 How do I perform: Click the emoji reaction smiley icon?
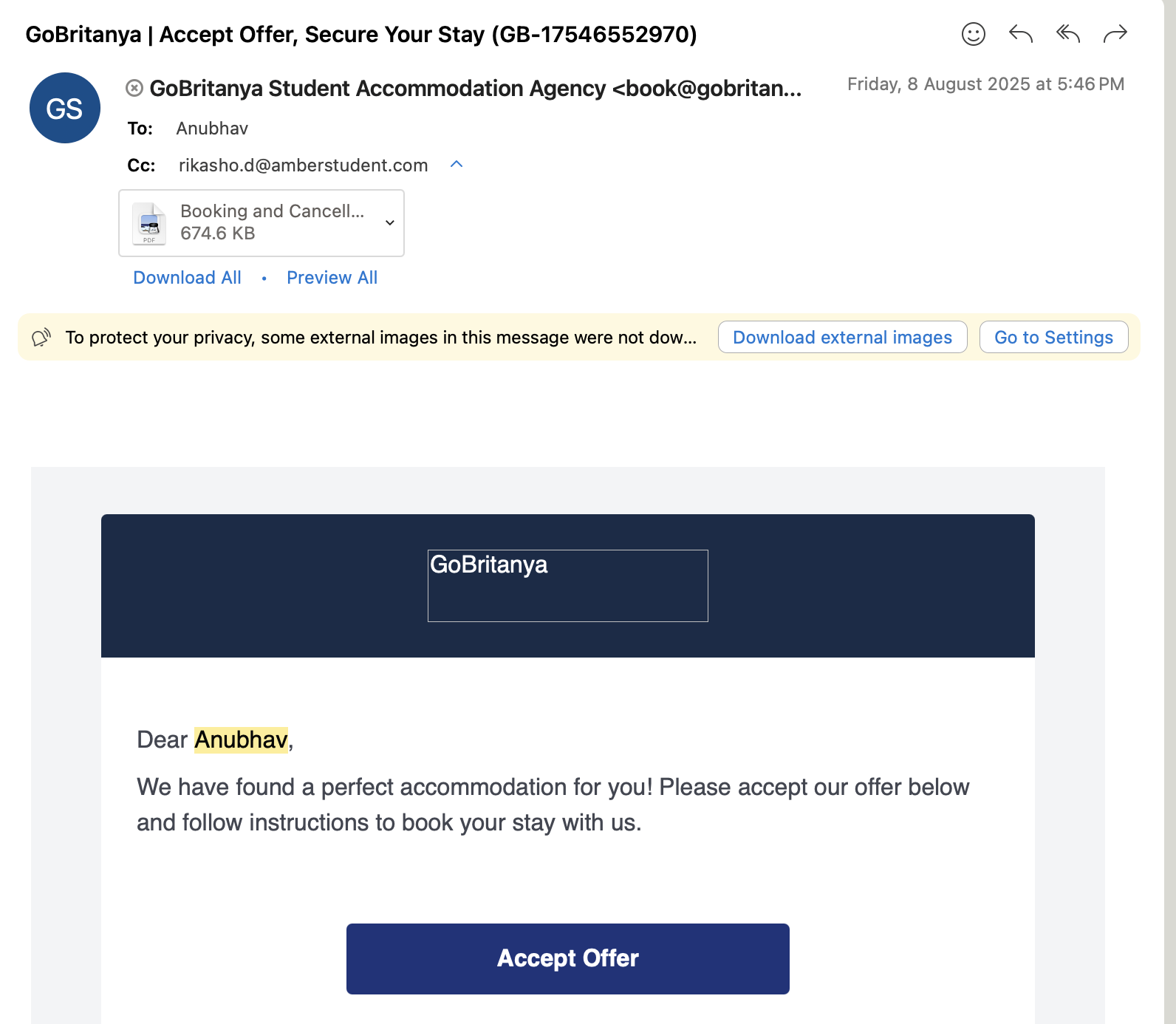(x=973, y=34)
